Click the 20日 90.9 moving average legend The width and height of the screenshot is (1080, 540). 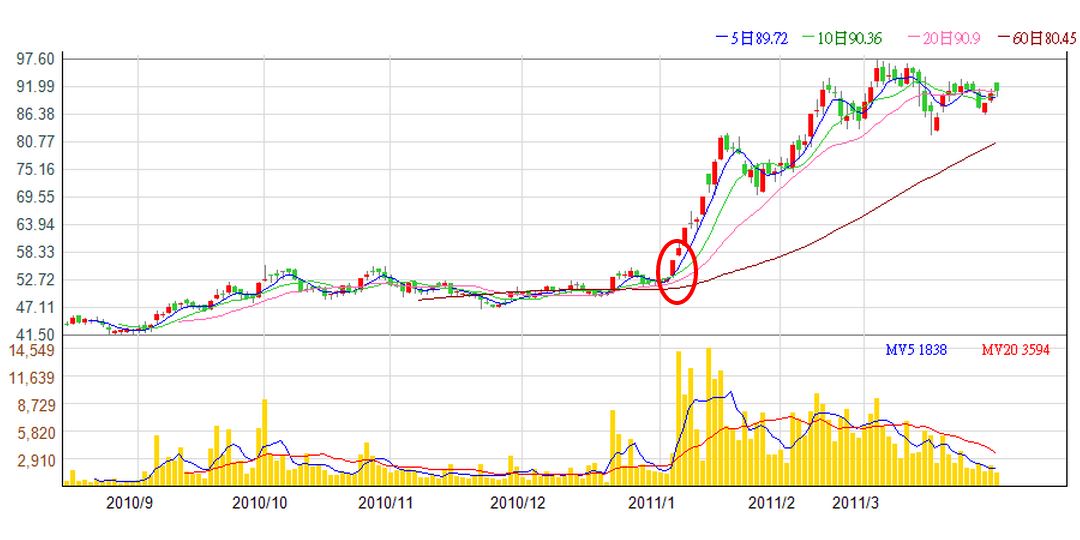[942, 38]
